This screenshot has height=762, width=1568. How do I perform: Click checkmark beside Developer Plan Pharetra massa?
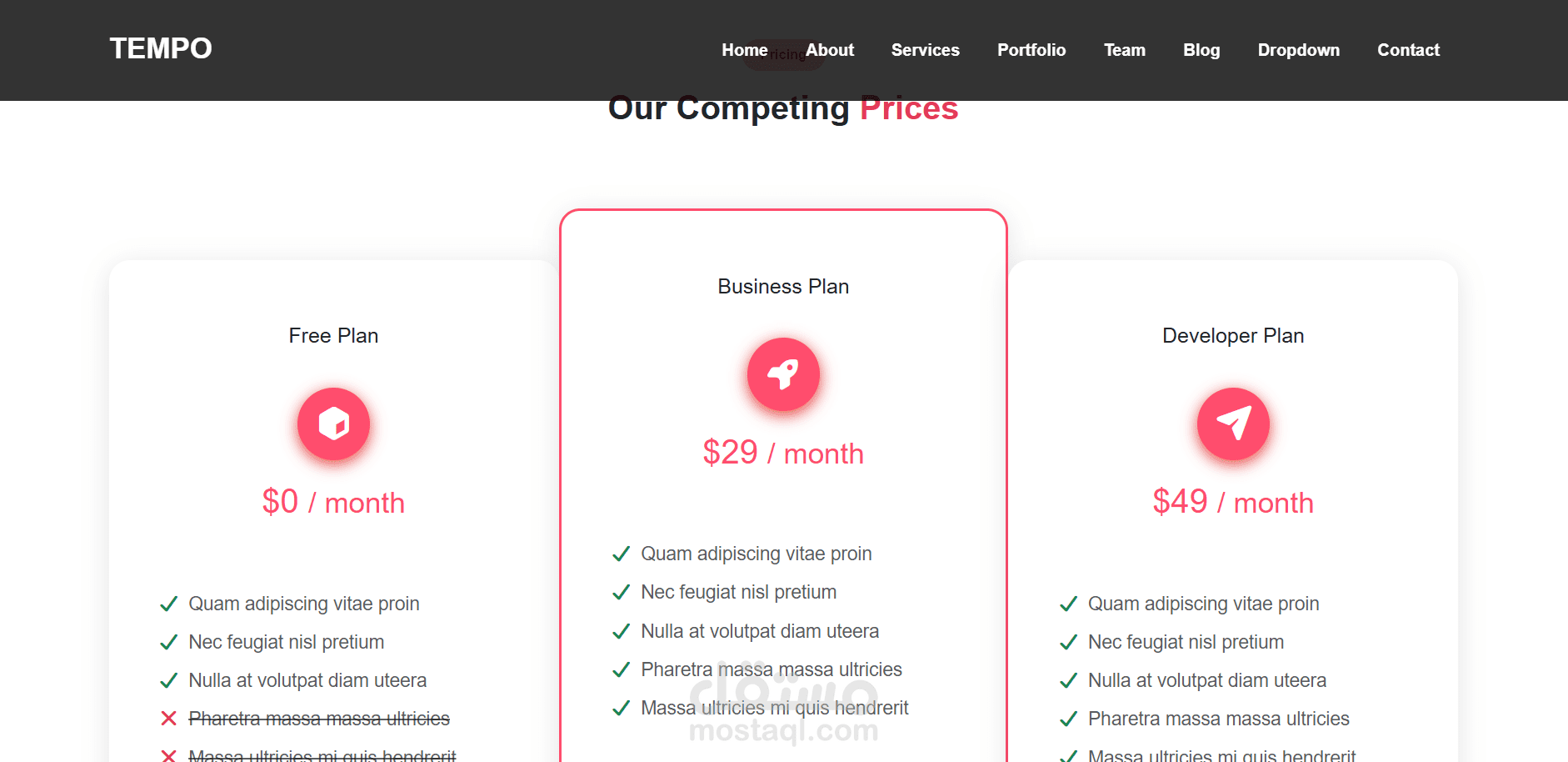tap(1068, 719)
